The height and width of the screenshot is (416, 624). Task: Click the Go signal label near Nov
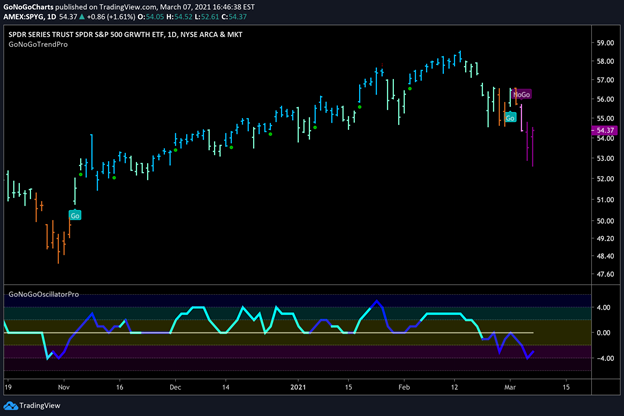[x=75, y=215]
